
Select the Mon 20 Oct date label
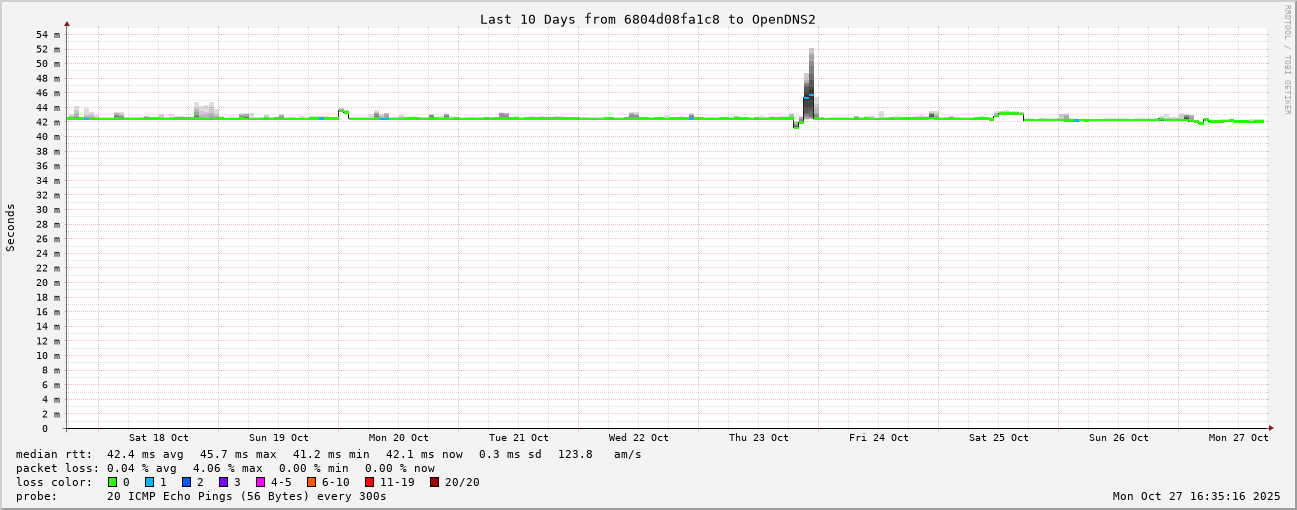click(398, 438)
